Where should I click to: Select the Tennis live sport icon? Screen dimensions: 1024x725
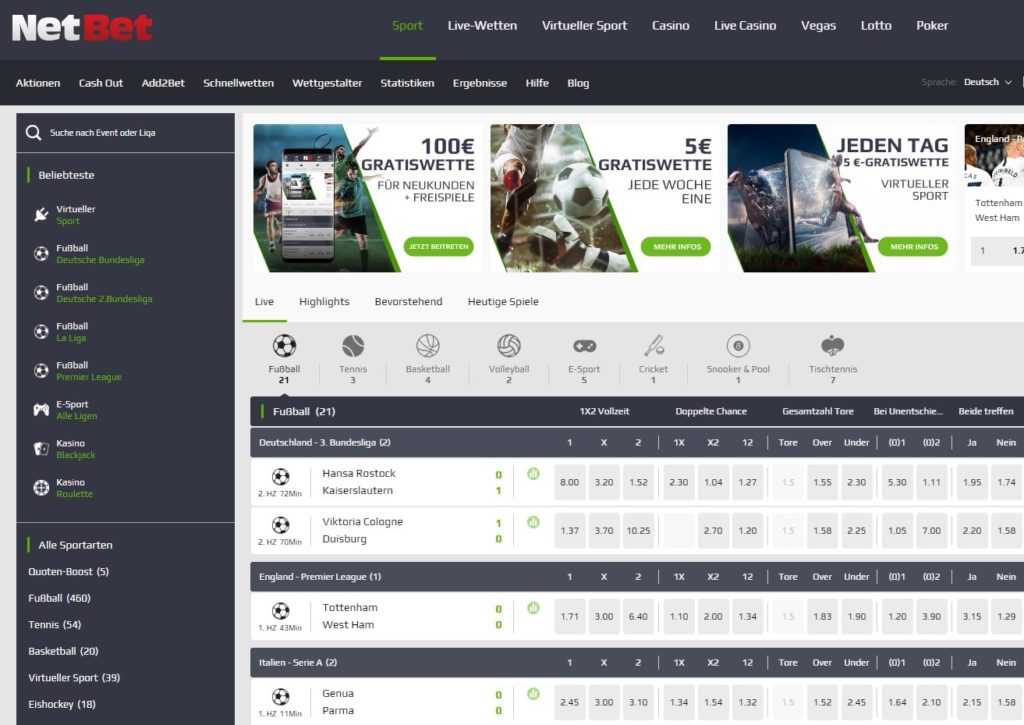click(353, 346)
